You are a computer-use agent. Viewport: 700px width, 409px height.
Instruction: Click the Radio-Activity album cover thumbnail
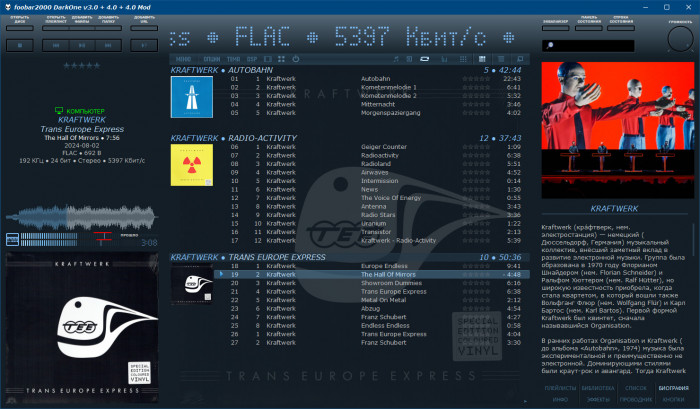pos(192,165)
